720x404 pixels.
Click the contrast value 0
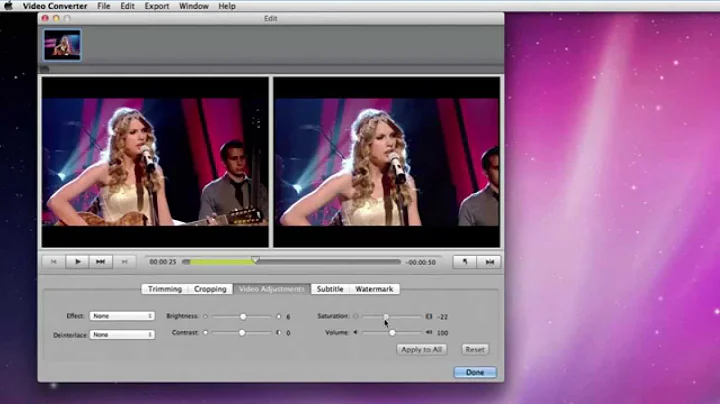click(288, 333)
